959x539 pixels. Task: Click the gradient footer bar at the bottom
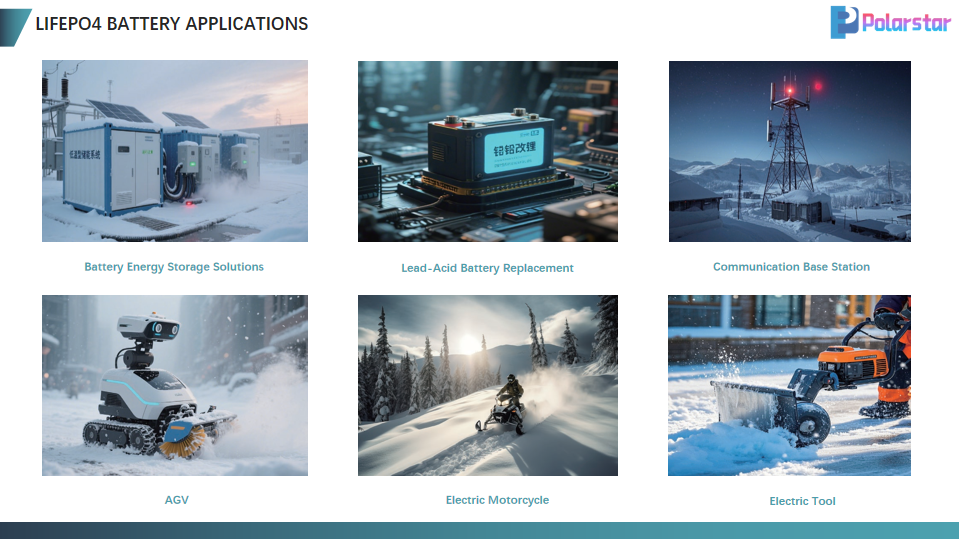479,530
